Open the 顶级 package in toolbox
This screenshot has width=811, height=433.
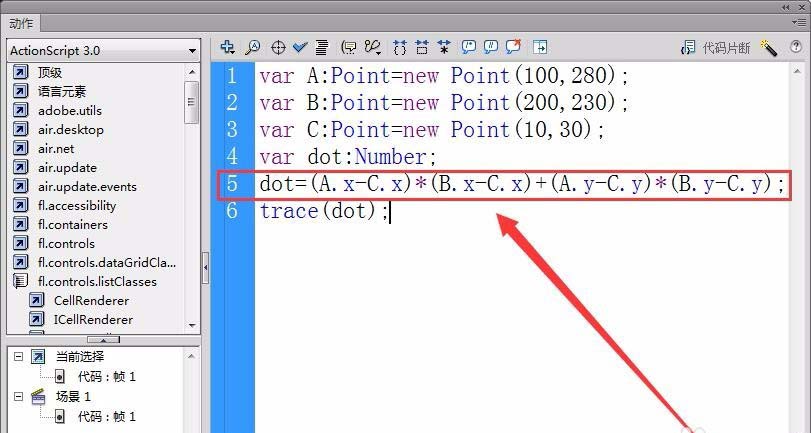click(x=50, y=72)
